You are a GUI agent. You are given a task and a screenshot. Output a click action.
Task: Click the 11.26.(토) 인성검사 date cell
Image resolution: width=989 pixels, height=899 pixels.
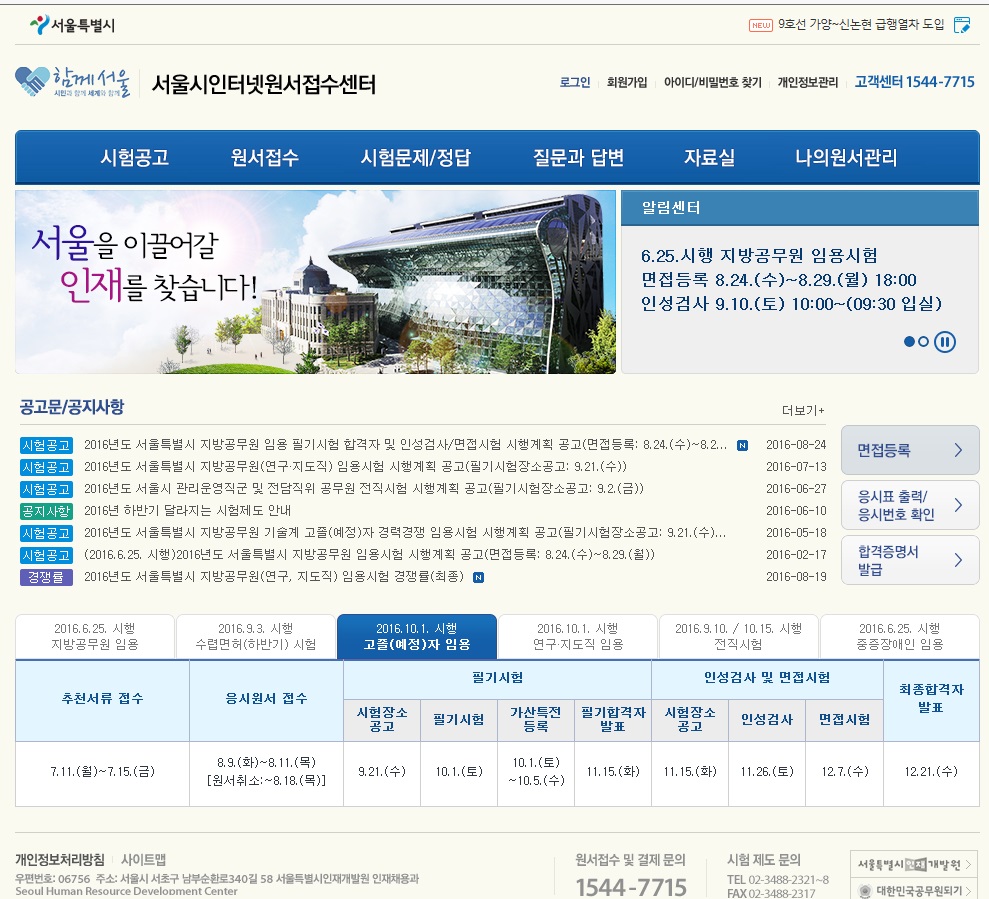[x=767, y=772]
